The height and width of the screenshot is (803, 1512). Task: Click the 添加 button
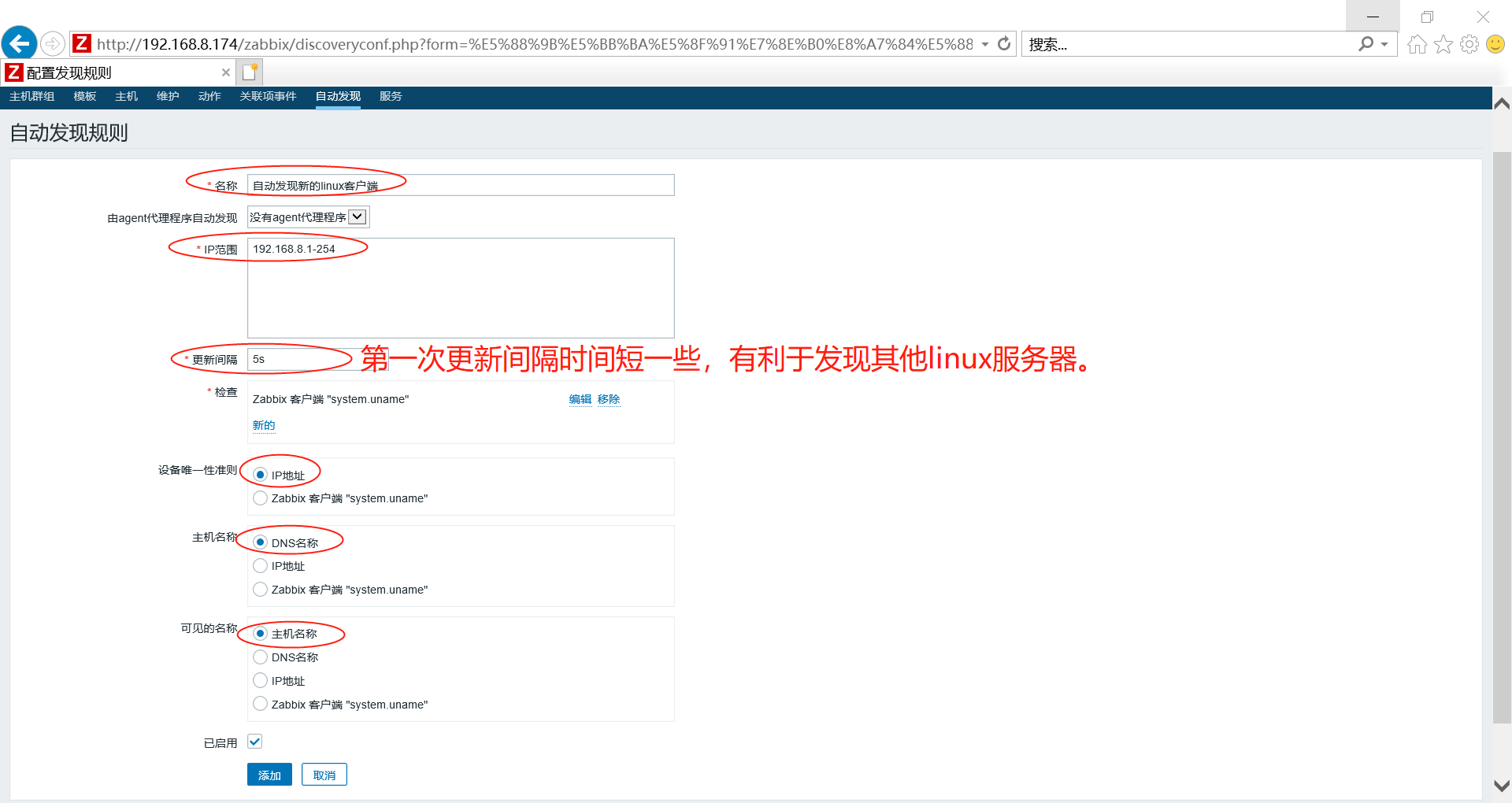click(x=269, y=775)
